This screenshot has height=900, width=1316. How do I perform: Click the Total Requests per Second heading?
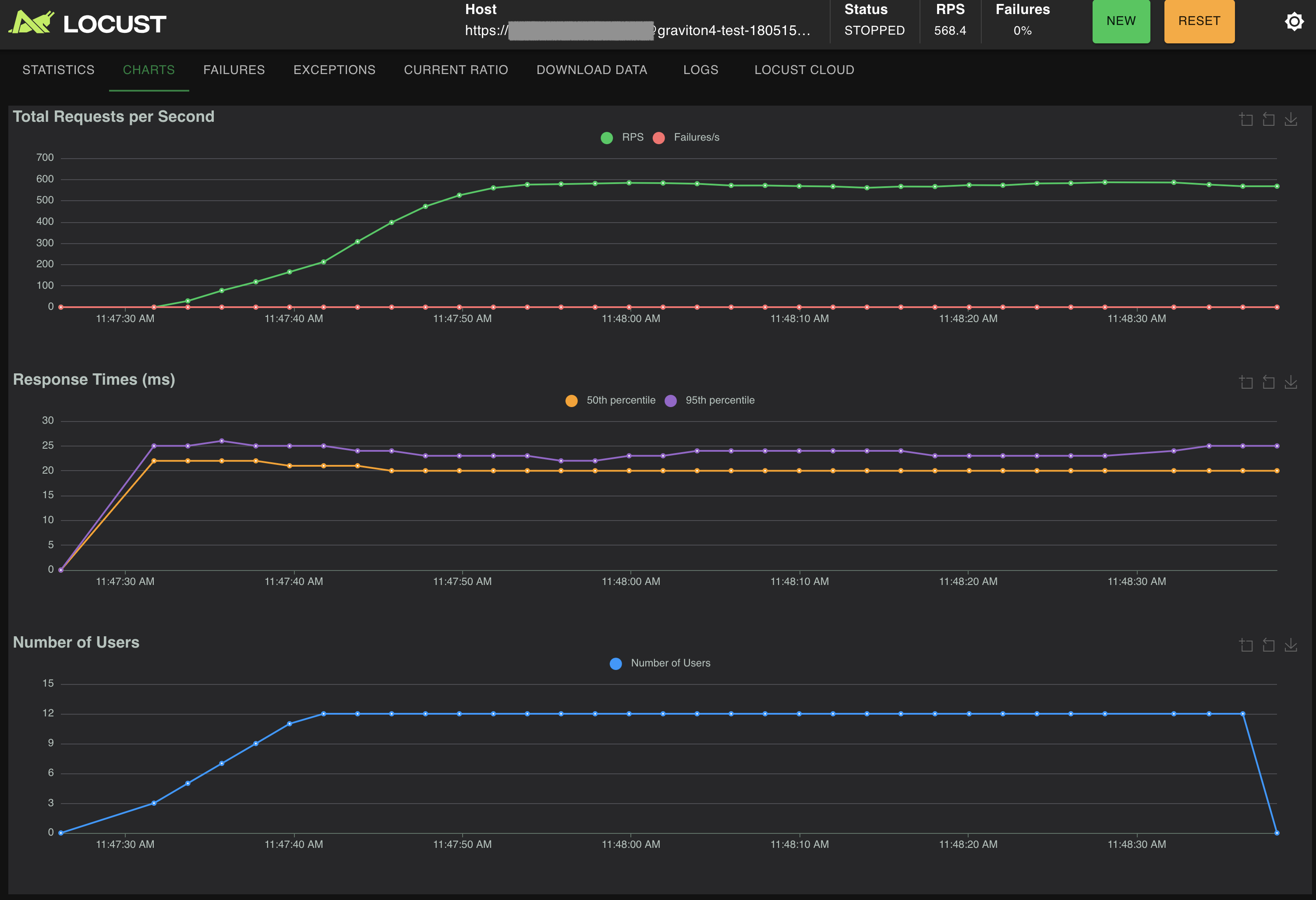(x=114, y=116)
